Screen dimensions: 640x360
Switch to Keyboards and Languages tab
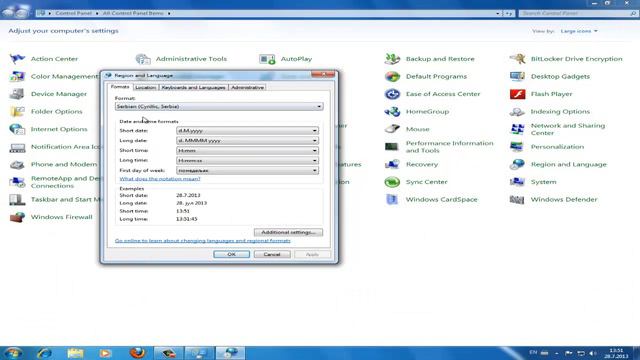tap(193, 87)
